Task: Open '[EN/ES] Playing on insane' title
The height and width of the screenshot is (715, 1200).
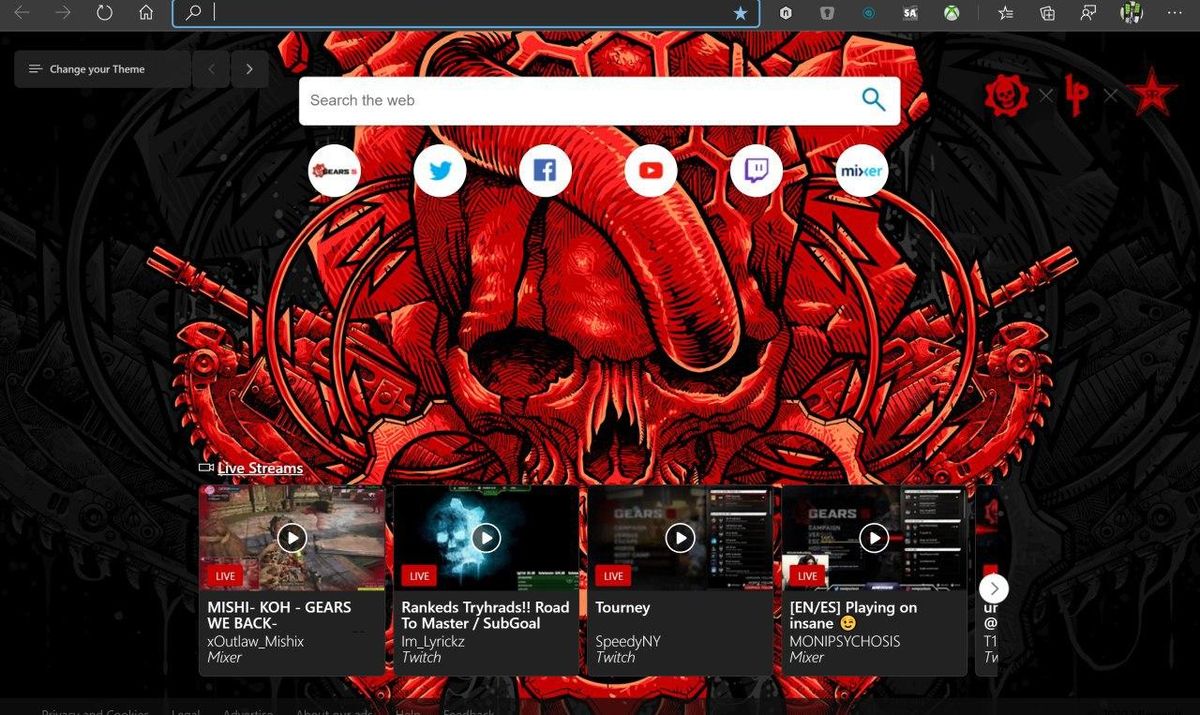Action: (x=853, y=615)
